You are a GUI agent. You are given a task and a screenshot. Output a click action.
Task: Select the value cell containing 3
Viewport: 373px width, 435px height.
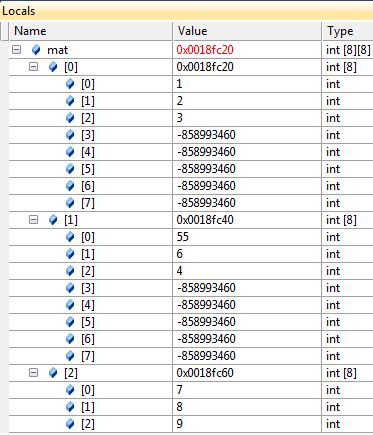pos(247,118)
